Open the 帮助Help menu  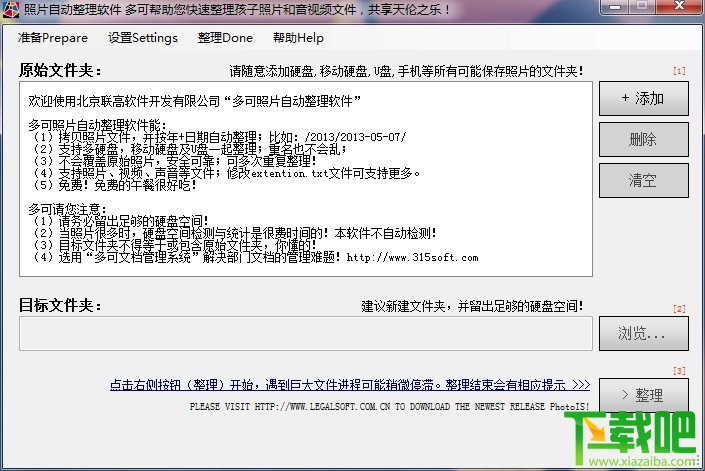click(298, 38)
